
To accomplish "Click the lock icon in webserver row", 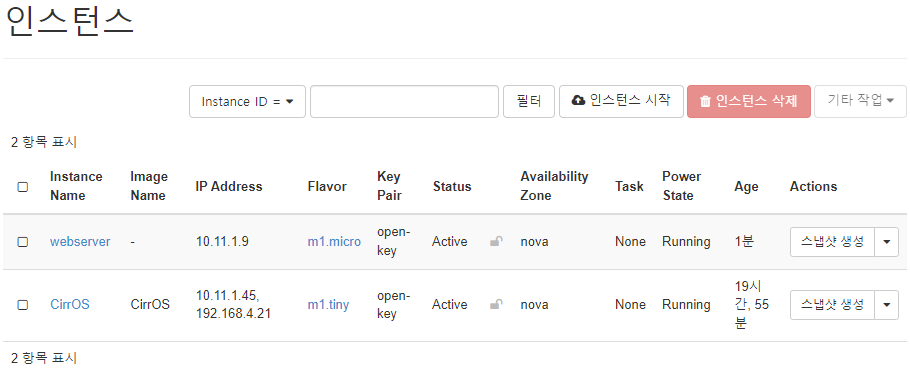I will (496, 241).
